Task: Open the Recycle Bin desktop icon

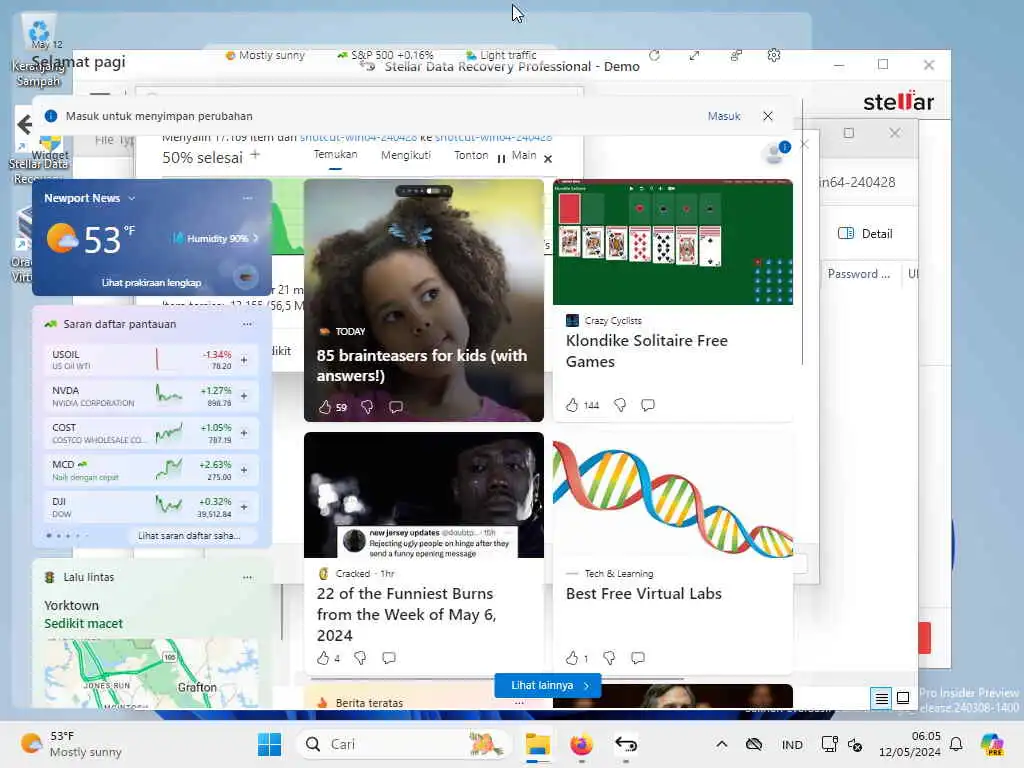Action: click(39, 52)
